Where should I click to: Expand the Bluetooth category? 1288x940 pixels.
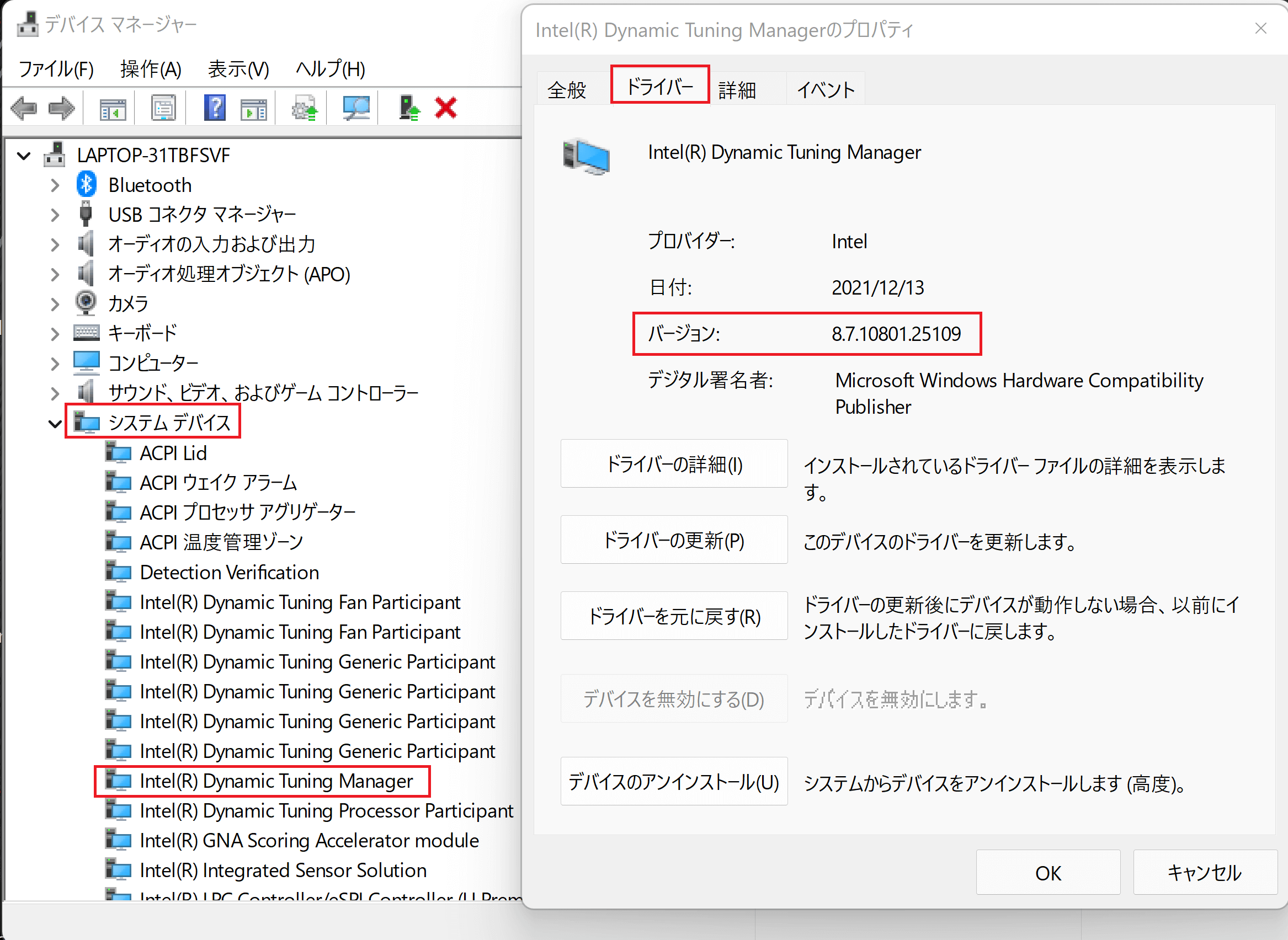55,185
